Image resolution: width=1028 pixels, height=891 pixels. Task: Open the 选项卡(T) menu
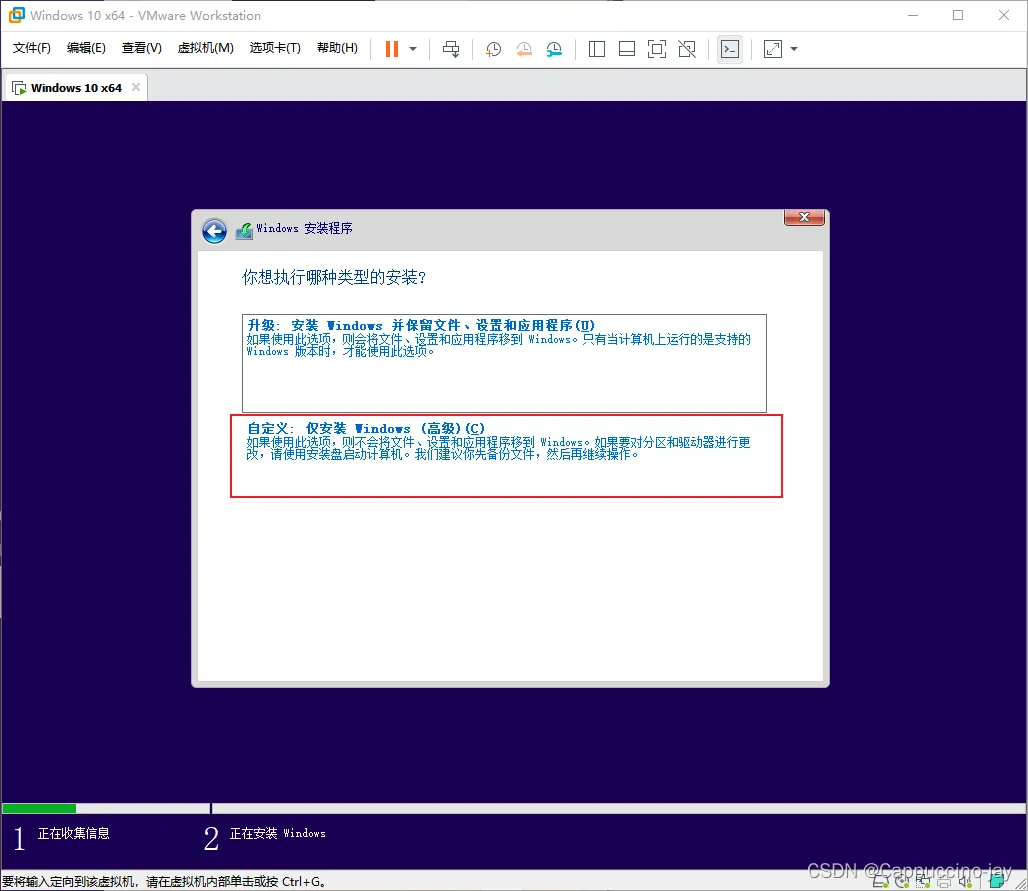click(x=275, y=48)
